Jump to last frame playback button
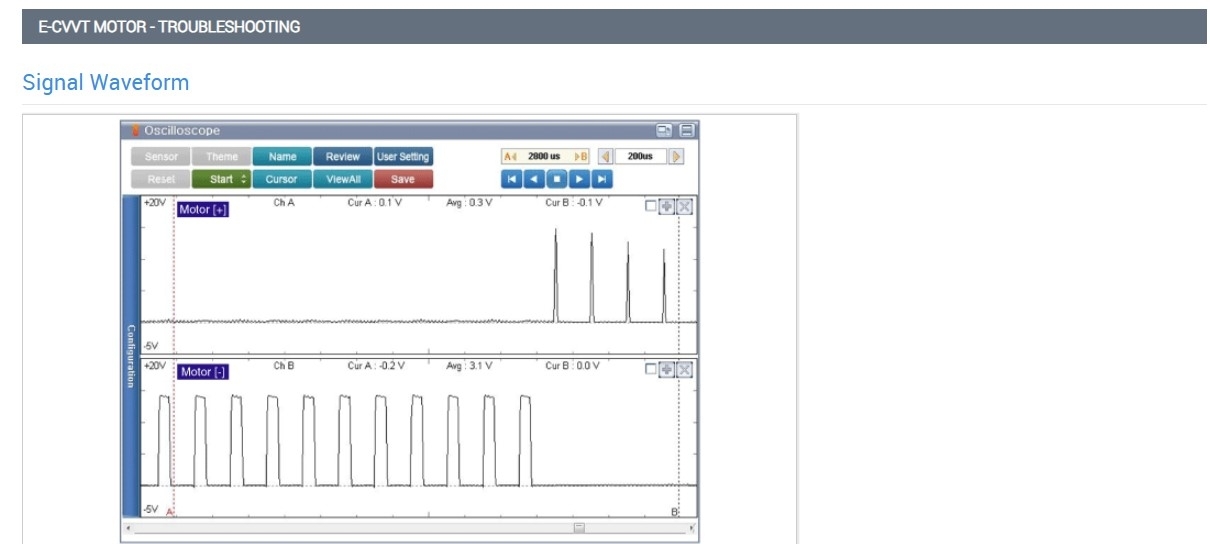This screenshot has height=544, width=1210. pyautogui.click(x=601, y=179)
